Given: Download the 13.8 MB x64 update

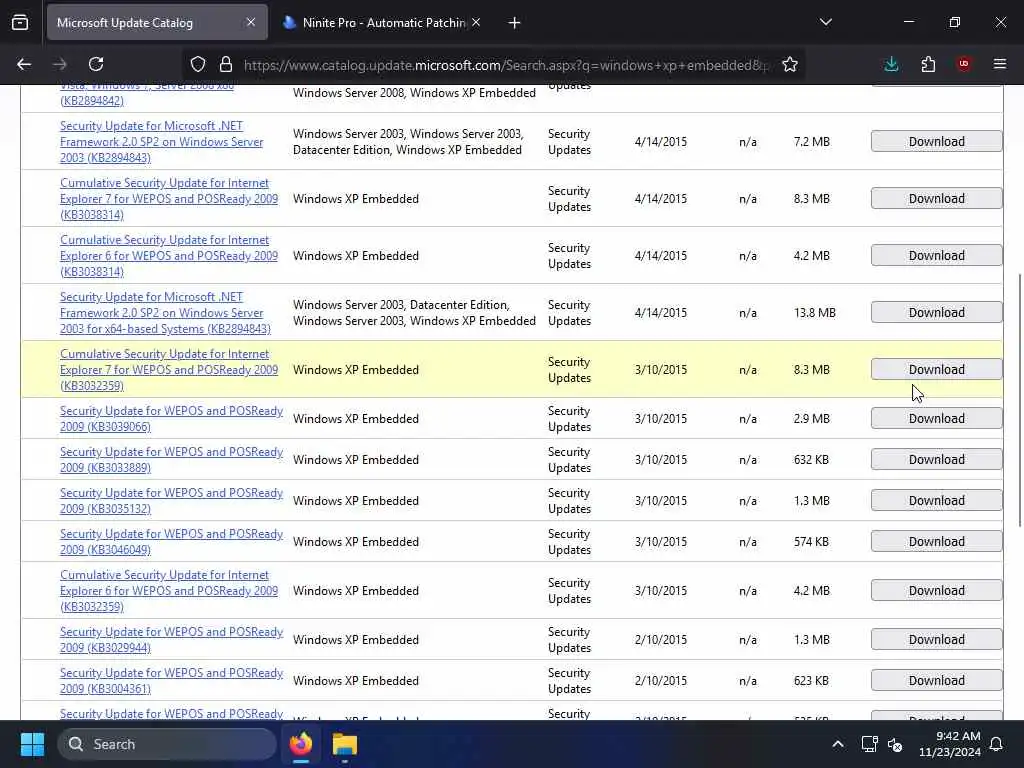Looking at the screenshot, I should (936, 313).
